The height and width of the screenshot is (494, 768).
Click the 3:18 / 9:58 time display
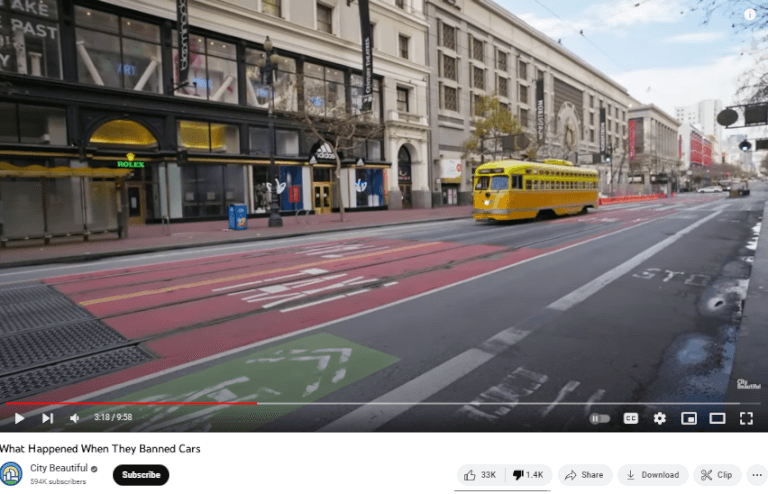point(113,417)
